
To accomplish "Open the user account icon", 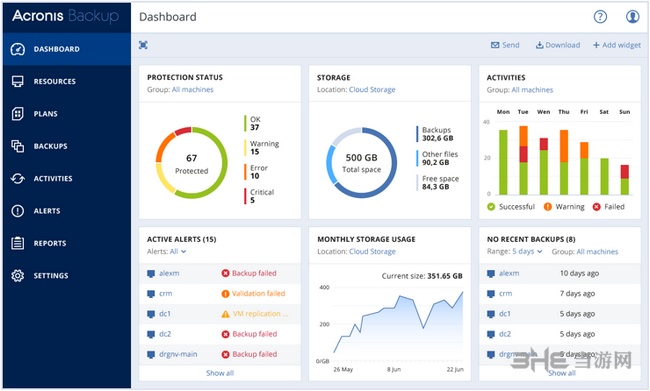I will click(x=632, y=17).
